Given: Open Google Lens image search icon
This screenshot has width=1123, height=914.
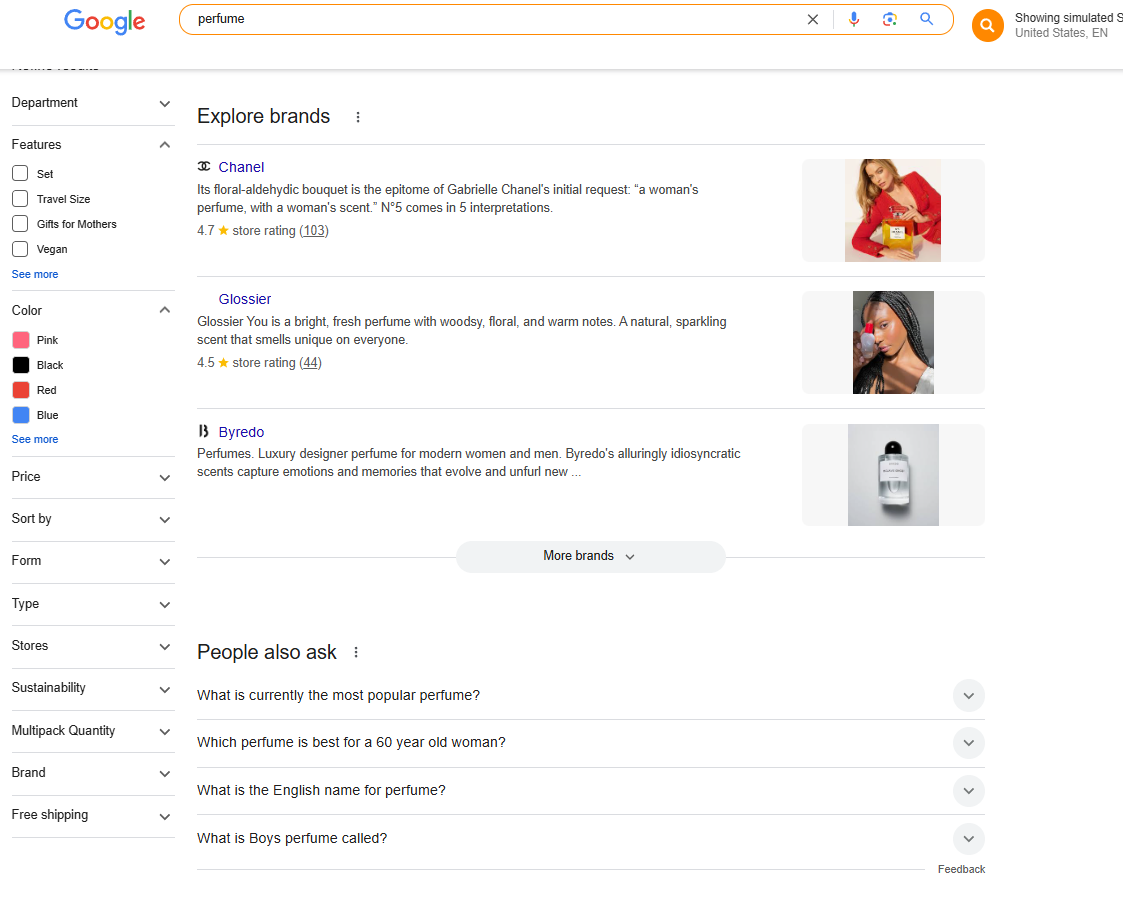Looking at the screenshot, I should point(890,19).
